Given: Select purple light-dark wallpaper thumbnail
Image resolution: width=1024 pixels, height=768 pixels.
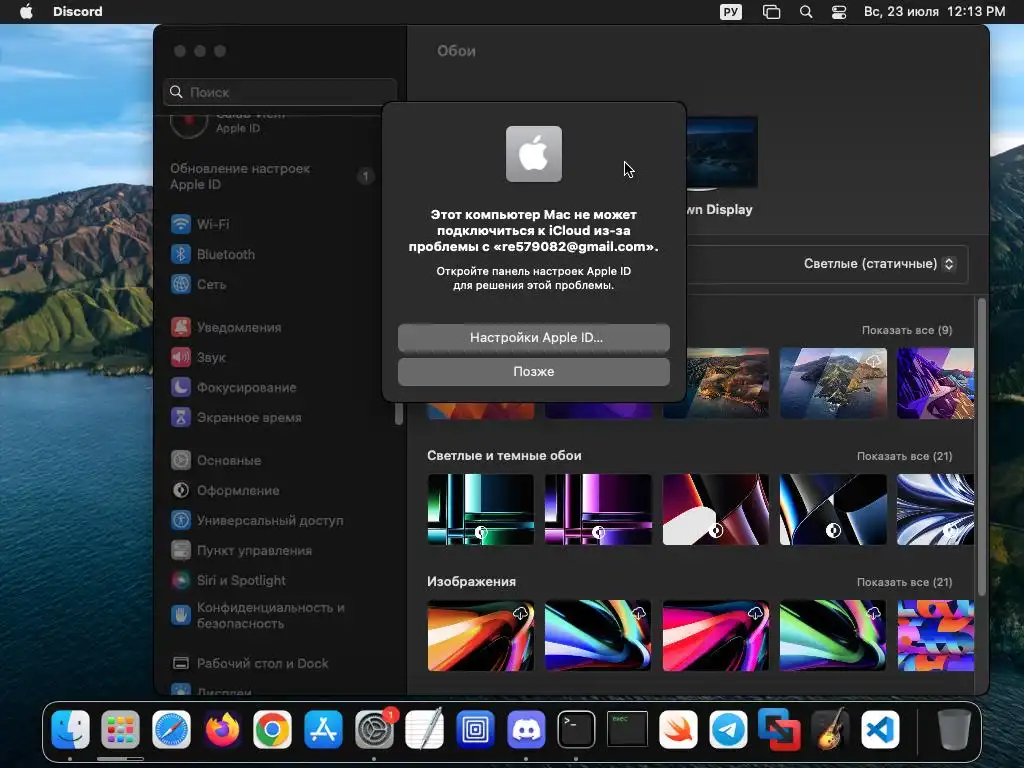Looking at the screenshot, I should point(598,509).
